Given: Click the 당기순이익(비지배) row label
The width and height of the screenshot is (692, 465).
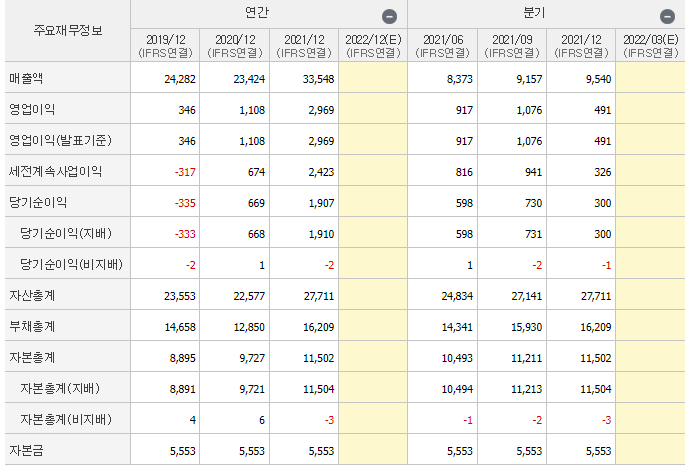Looking at the screenshot, I should 71,264.
